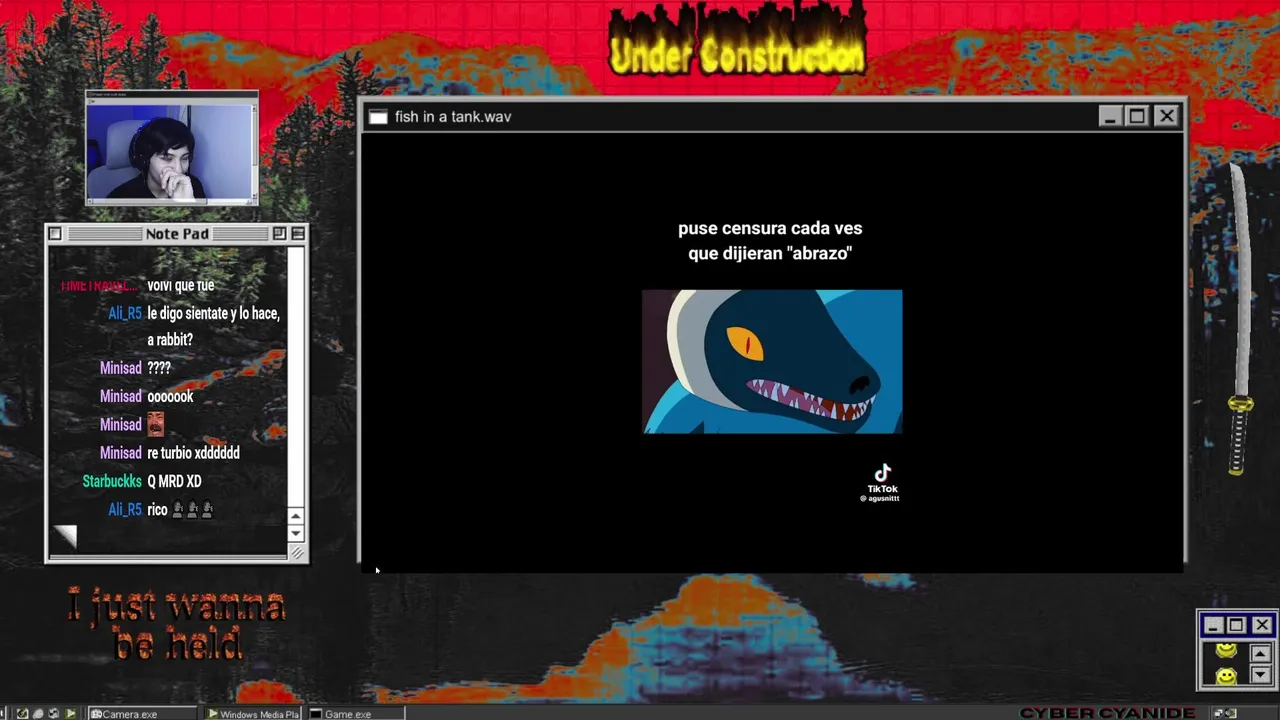Click the webcam feed in the camera window
This screenshot has width=1280, height=720.
[169, 152]
